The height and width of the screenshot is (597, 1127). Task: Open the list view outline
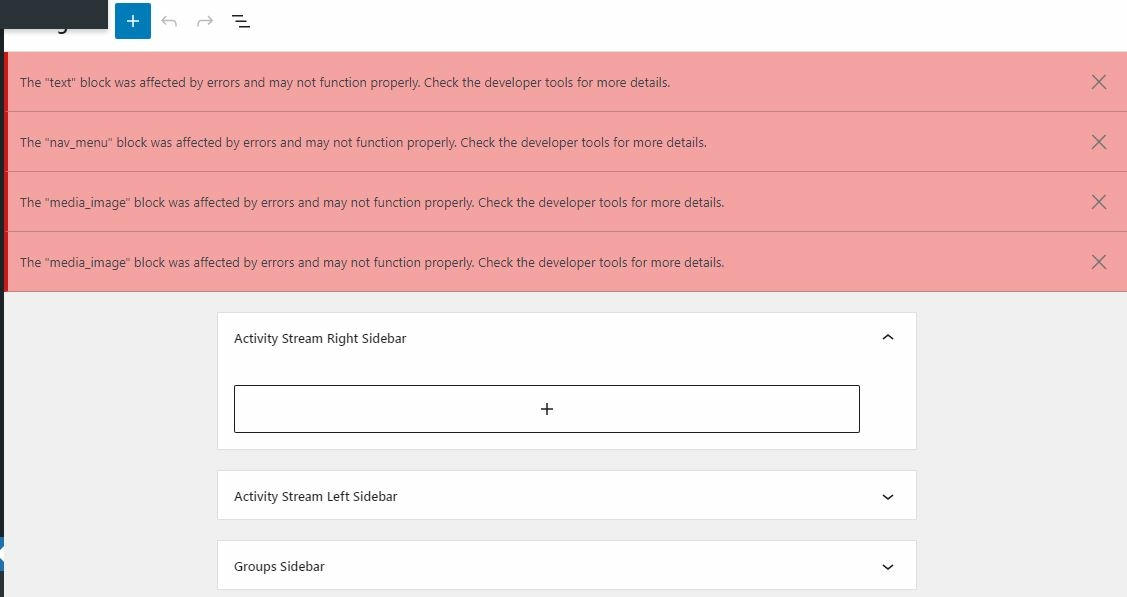[x=241, y=22]
